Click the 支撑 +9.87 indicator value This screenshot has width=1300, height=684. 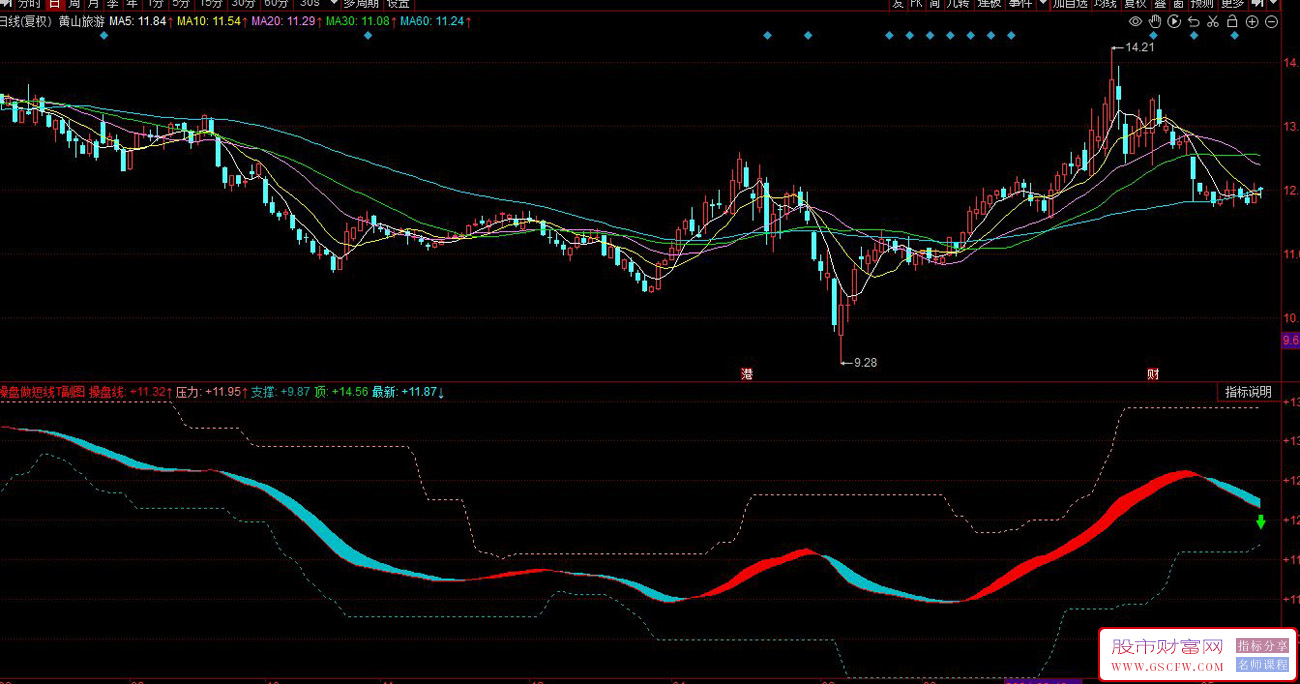[280, 392]
